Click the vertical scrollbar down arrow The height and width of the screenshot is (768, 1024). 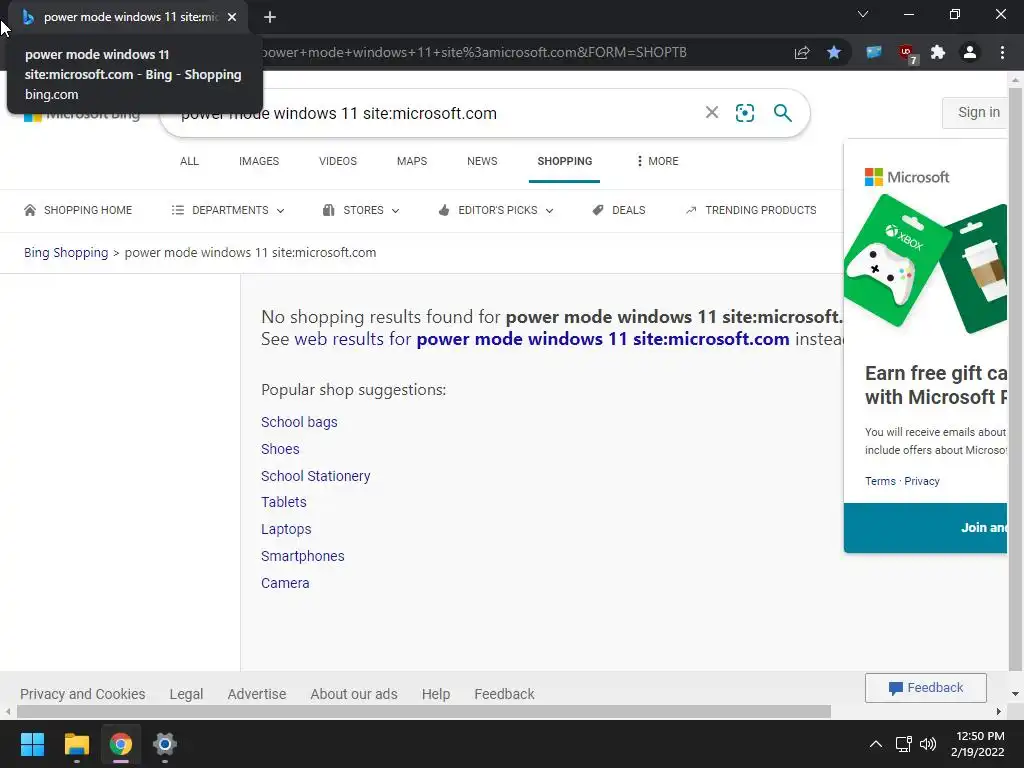(x=1015, y=694)
